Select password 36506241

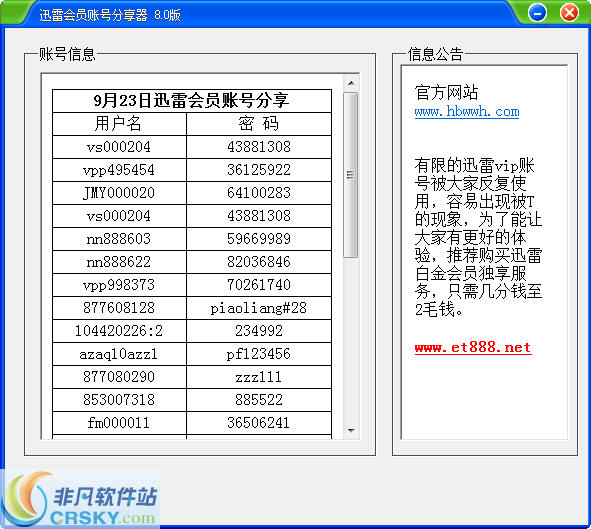click(259, 423)
